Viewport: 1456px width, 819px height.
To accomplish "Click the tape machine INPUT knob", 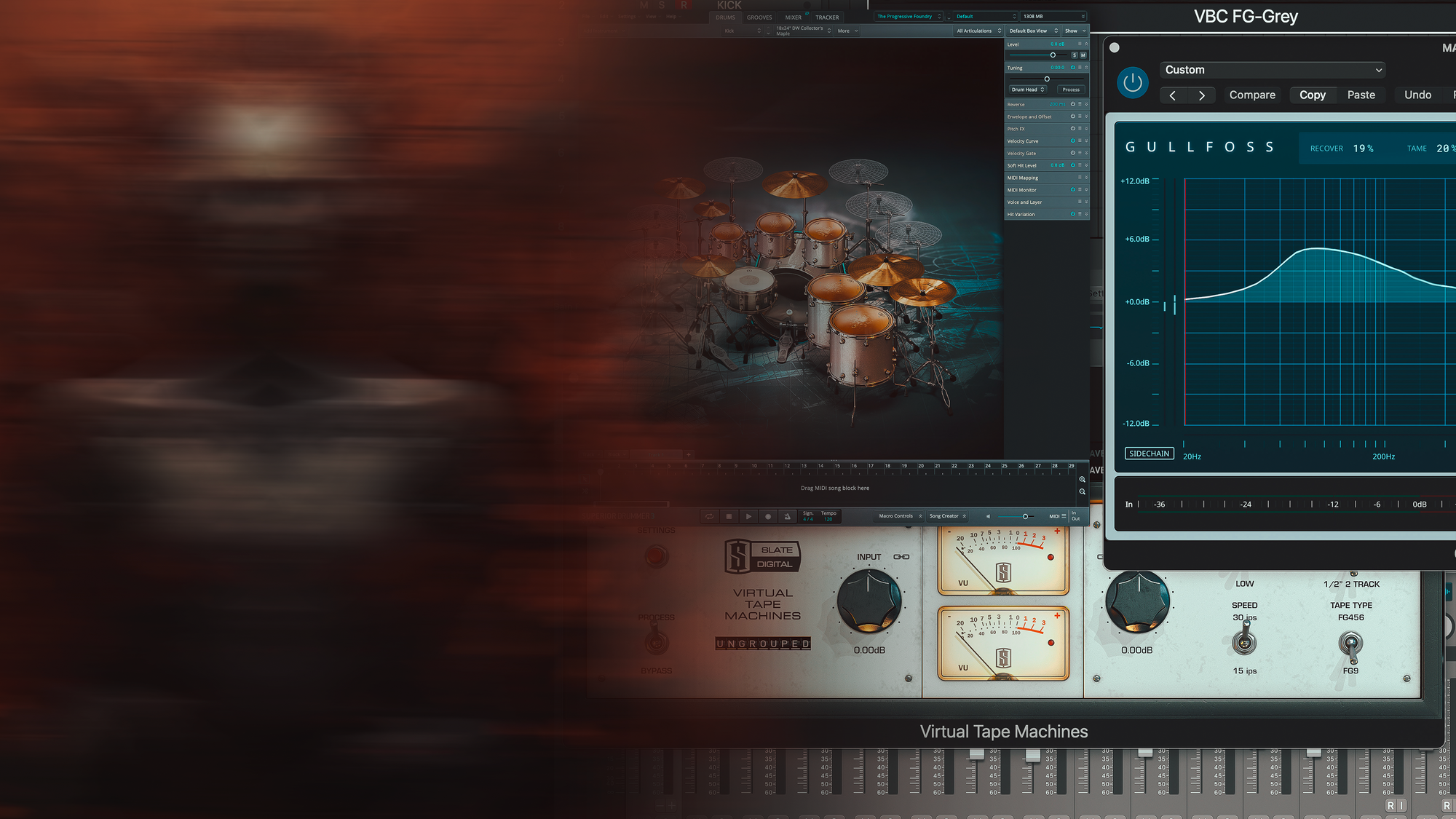I will click(x=869, y=601).
